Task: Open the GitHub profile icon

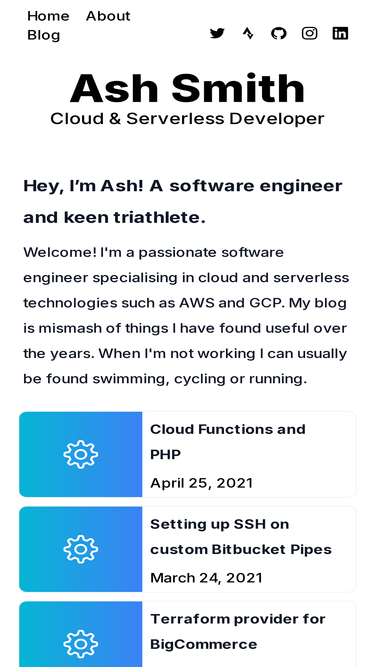Action: [x=278, y=33]
